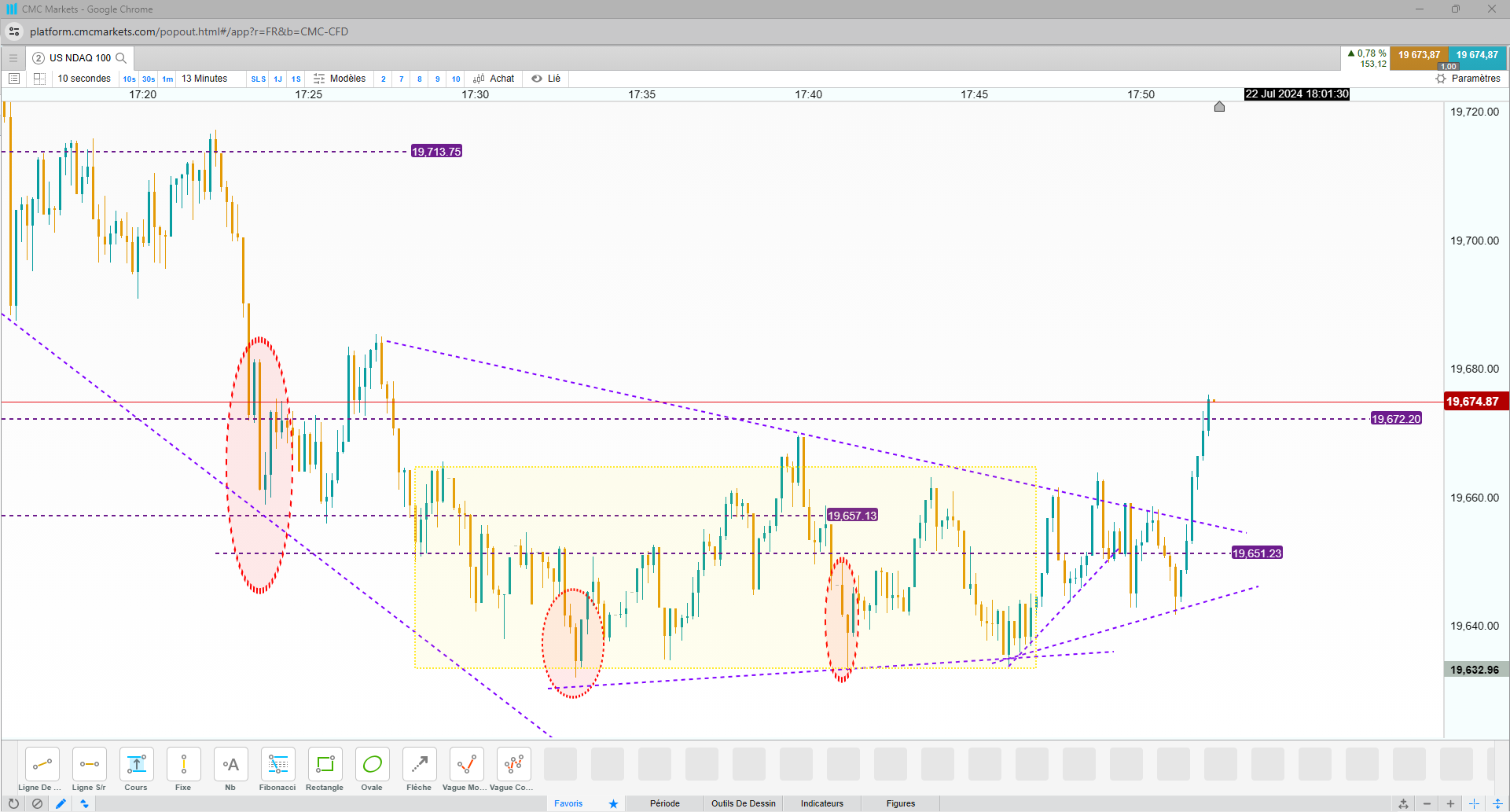Click the 19,672.20 horizontal level label
Viewport: 1510px width, 812px height.
point(1396,419)
